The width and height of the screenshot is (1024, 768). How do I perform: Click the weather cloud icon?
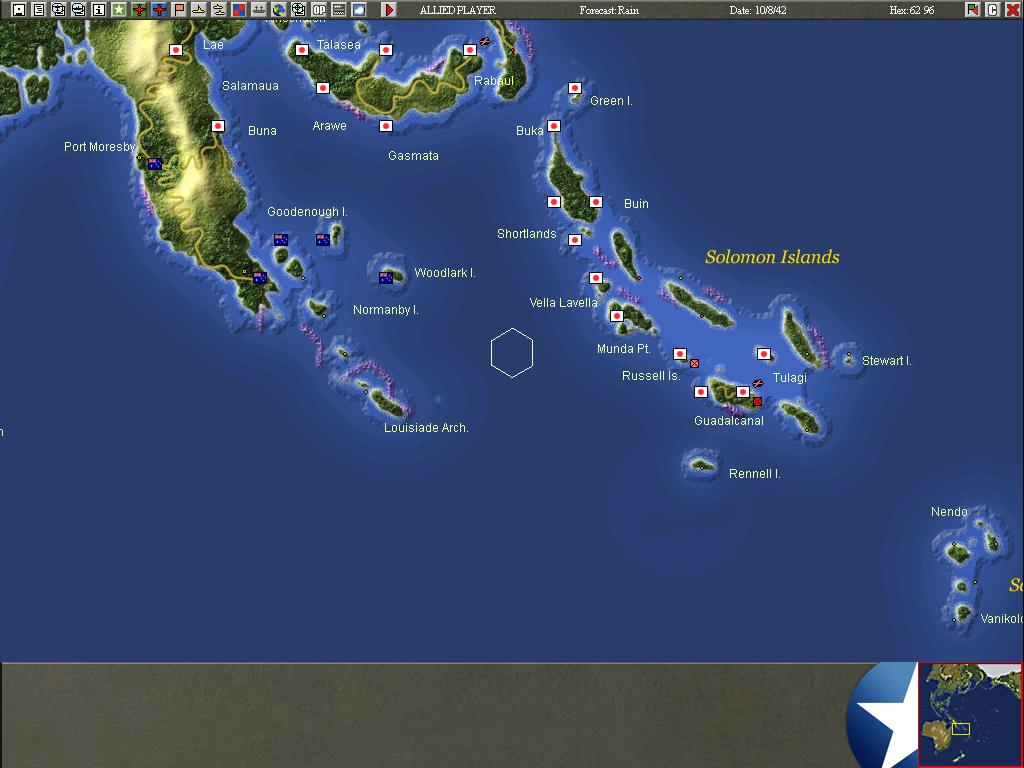(359, 10)
